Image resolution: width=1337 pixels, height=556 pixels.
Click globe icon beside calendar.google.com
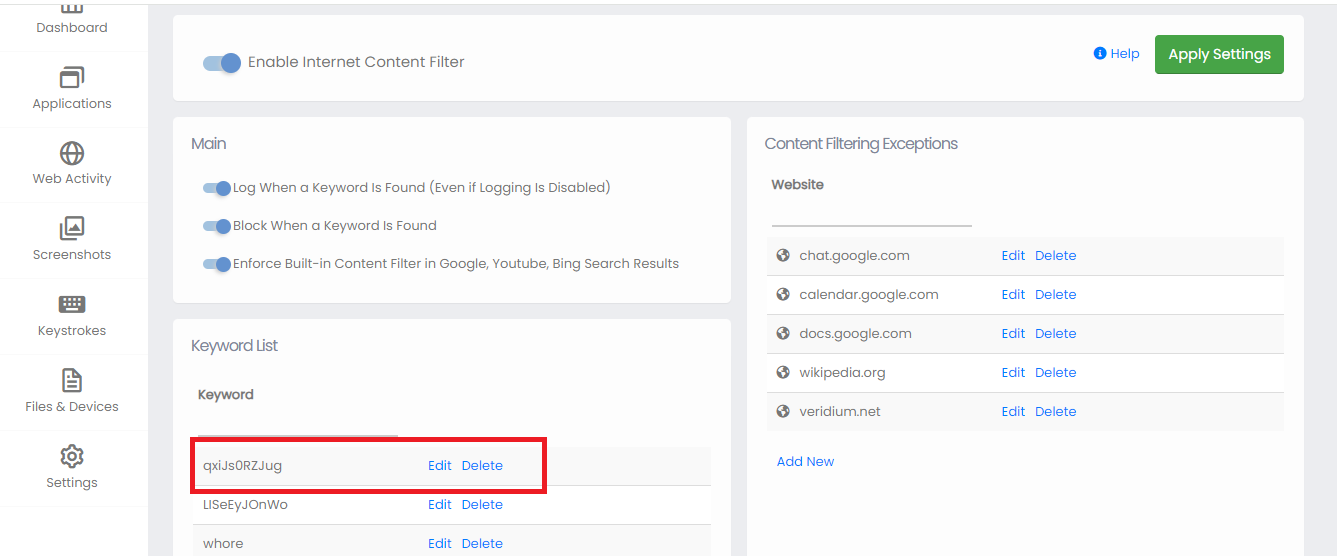coord(783,294)
